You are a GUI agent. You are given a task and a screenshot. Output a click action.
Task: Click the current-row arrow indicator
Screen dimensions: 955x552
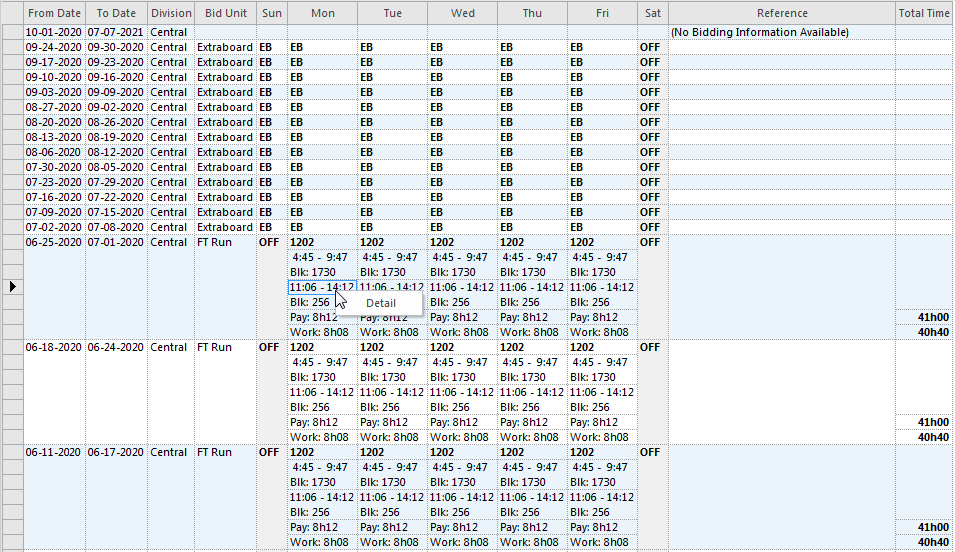(x=13, y=287)
